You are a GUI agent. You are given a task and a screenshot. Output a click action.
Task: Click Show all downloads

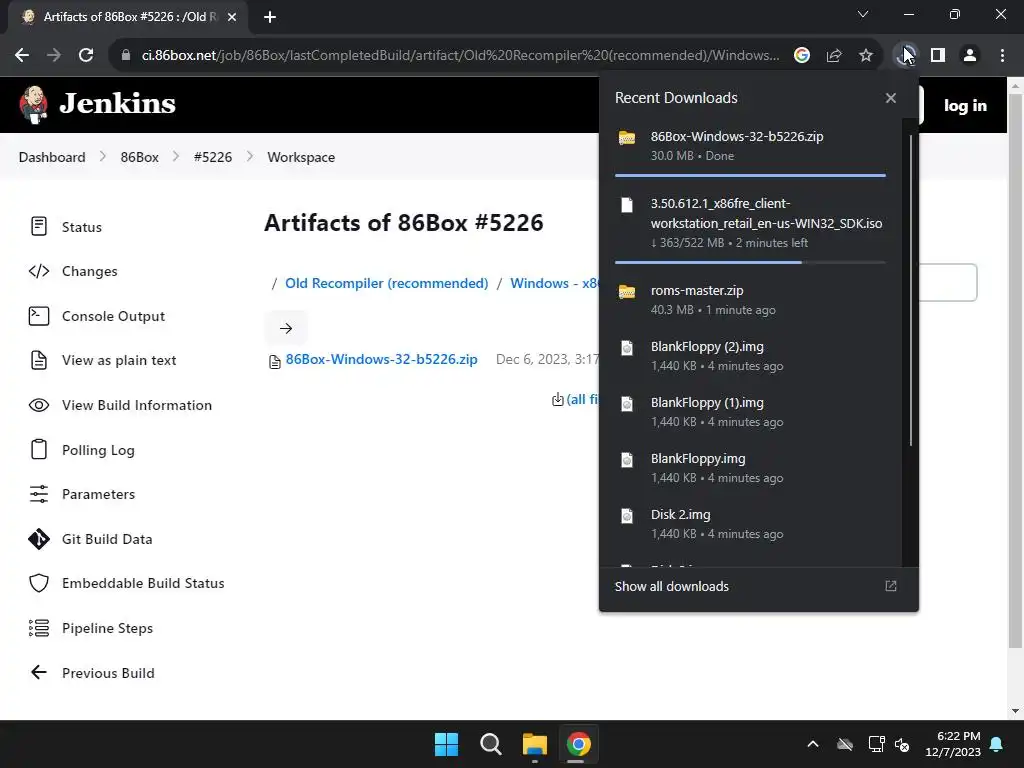(671, 586)
